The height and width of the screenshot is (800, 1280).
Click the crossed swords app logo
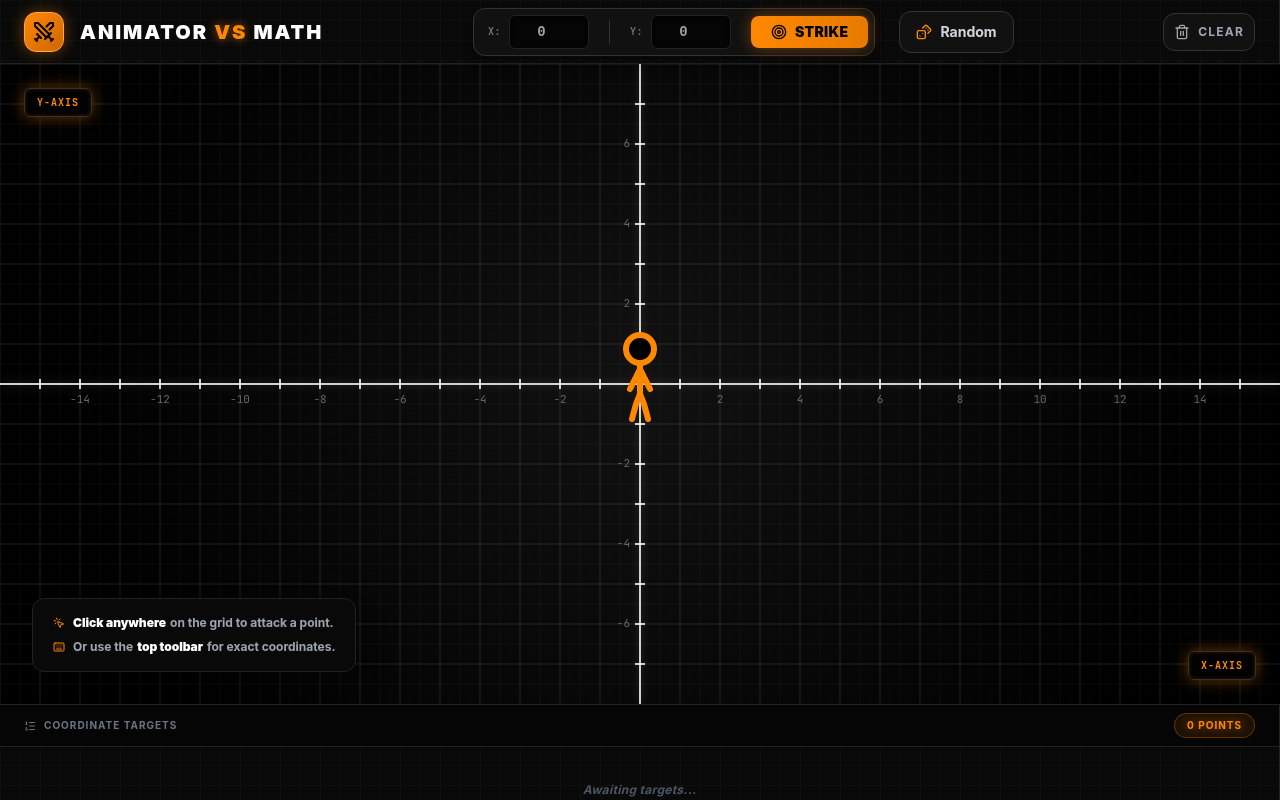44,32
